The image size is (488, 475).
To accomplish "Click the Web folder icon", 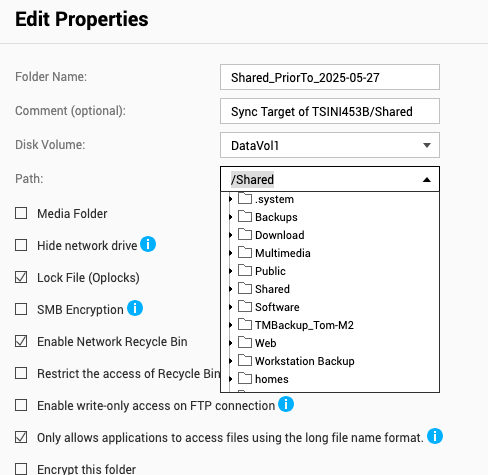I will click(x=245, y=343).
